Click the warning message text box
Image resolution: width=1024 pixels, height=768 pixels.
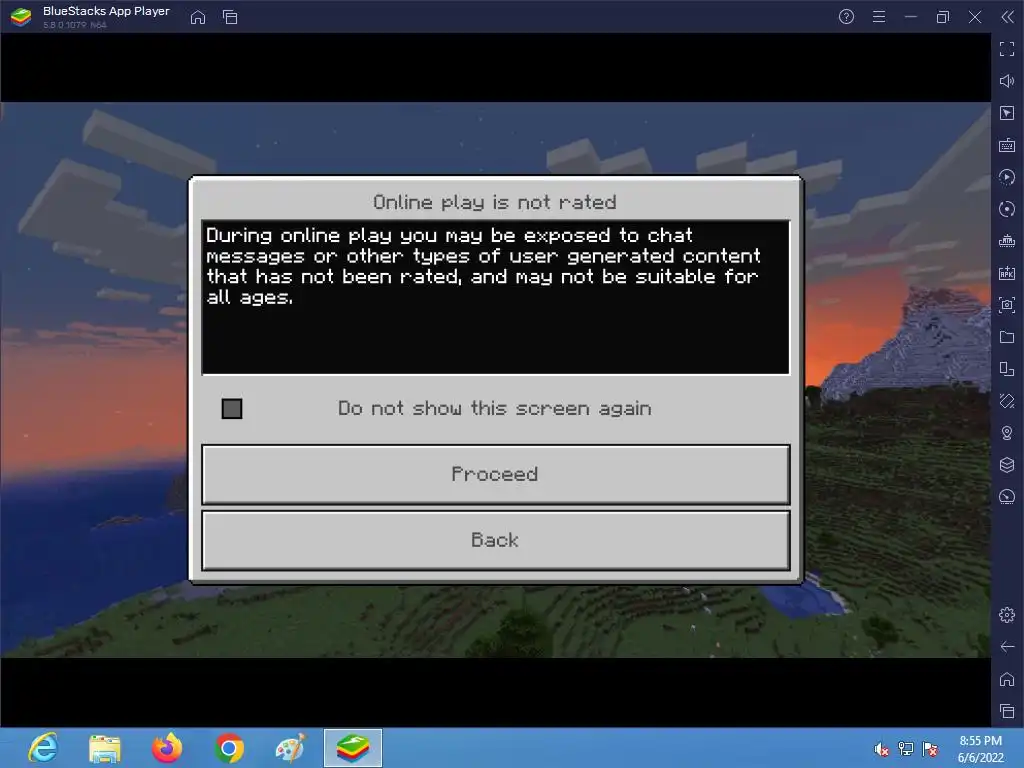(496, 297)
